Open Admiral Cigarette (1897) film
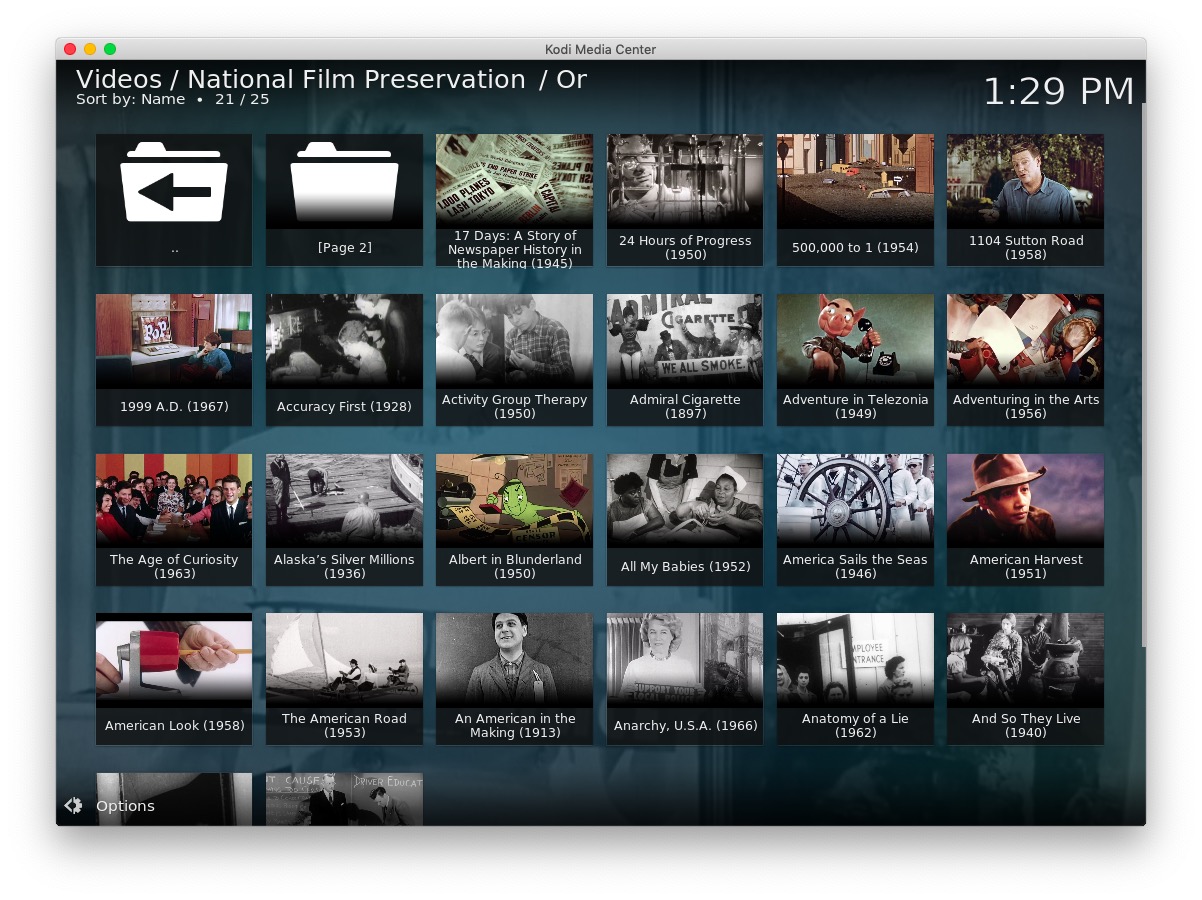This screenshot has width=1202, height=900. tap(684, 359)
